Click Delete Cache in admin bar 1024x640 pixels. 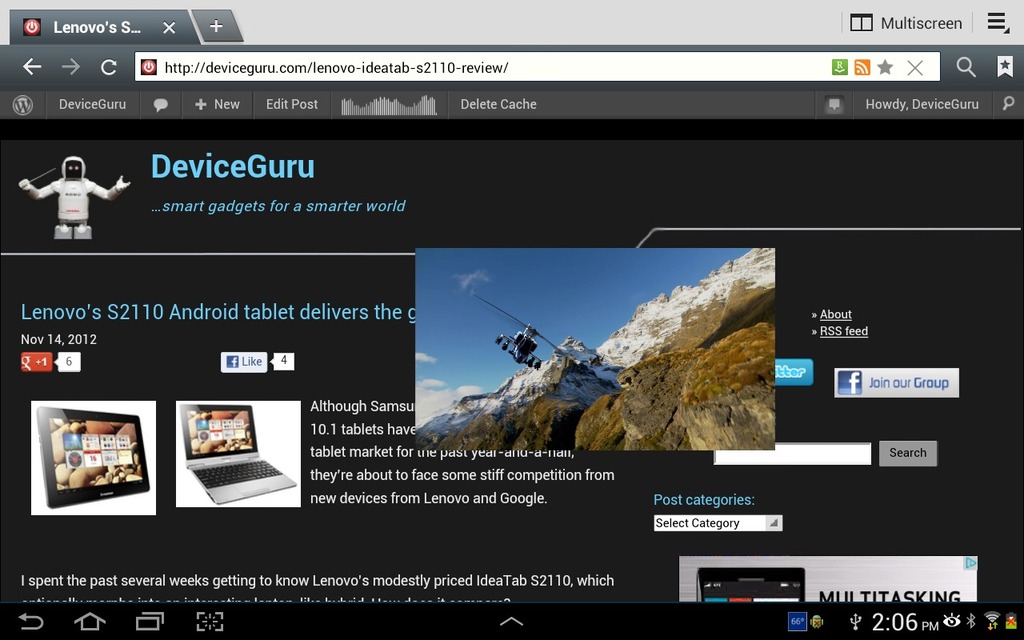[x=498, y=104]
